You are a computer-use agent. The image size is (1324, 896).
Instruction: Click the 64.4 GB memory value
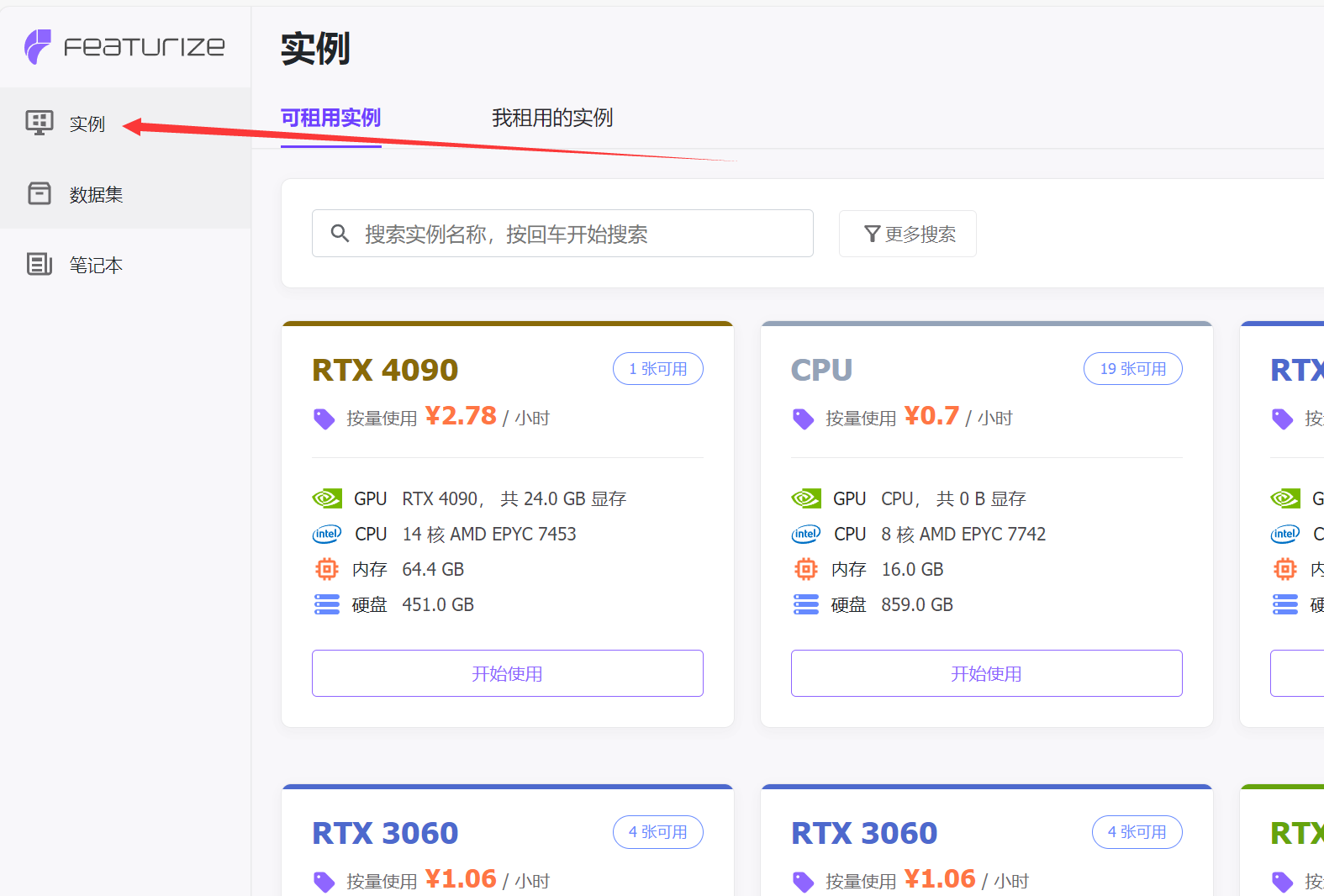pos(433,570)
